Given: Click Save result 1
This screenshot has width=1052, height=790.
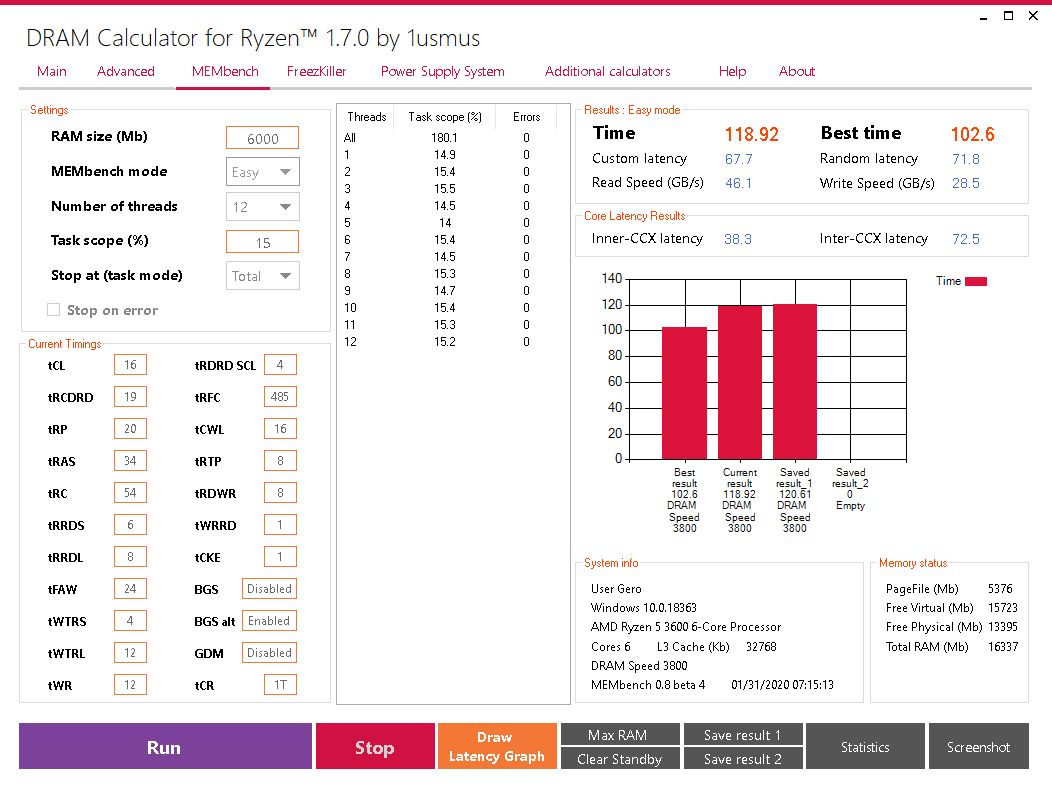Looking at the screenshot, I should pos(743,734).
